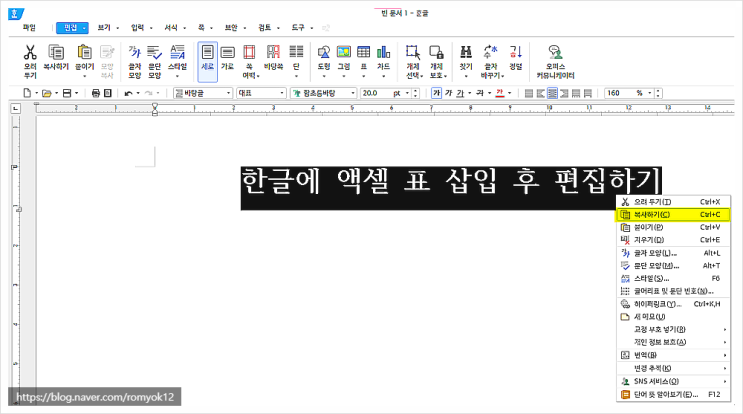
Task: Select landscape orientation (가로)
Action: click(227, 58)
